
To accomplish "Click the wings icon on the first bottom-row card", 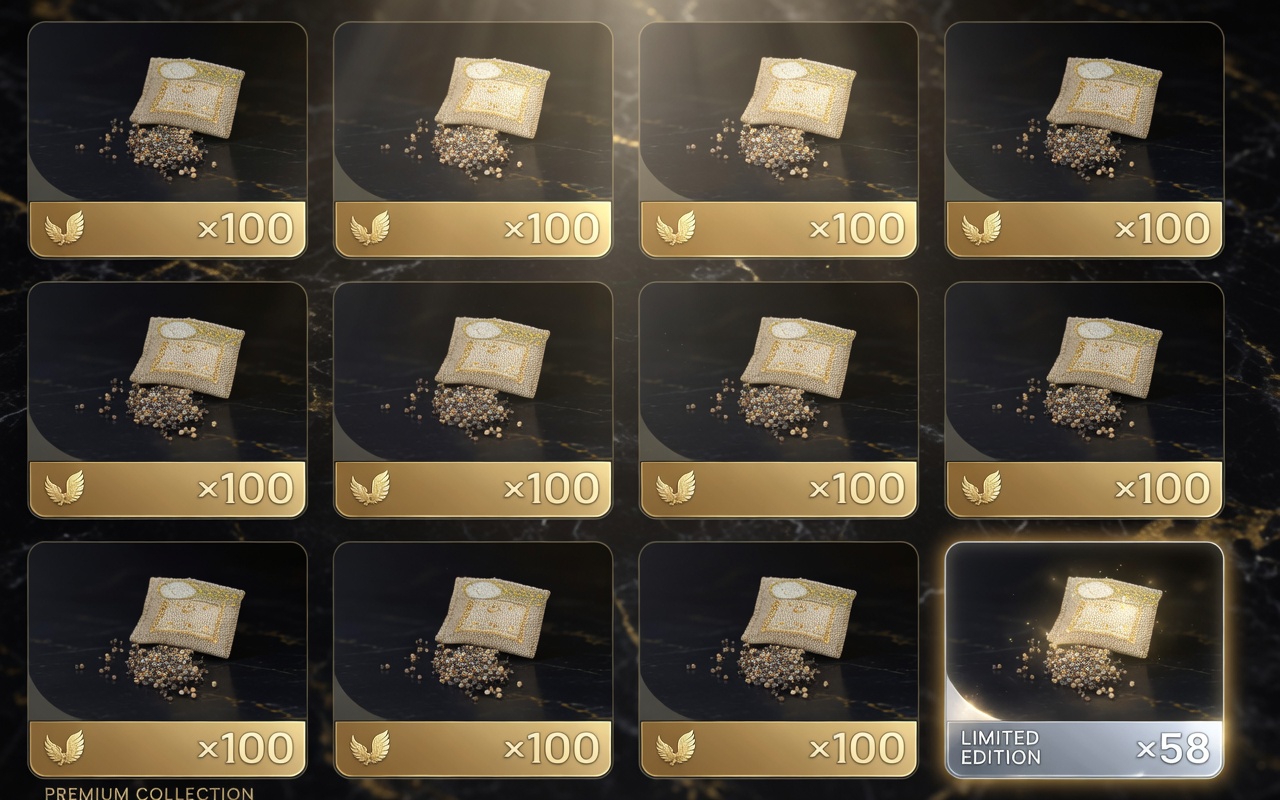I will point(64,749).
